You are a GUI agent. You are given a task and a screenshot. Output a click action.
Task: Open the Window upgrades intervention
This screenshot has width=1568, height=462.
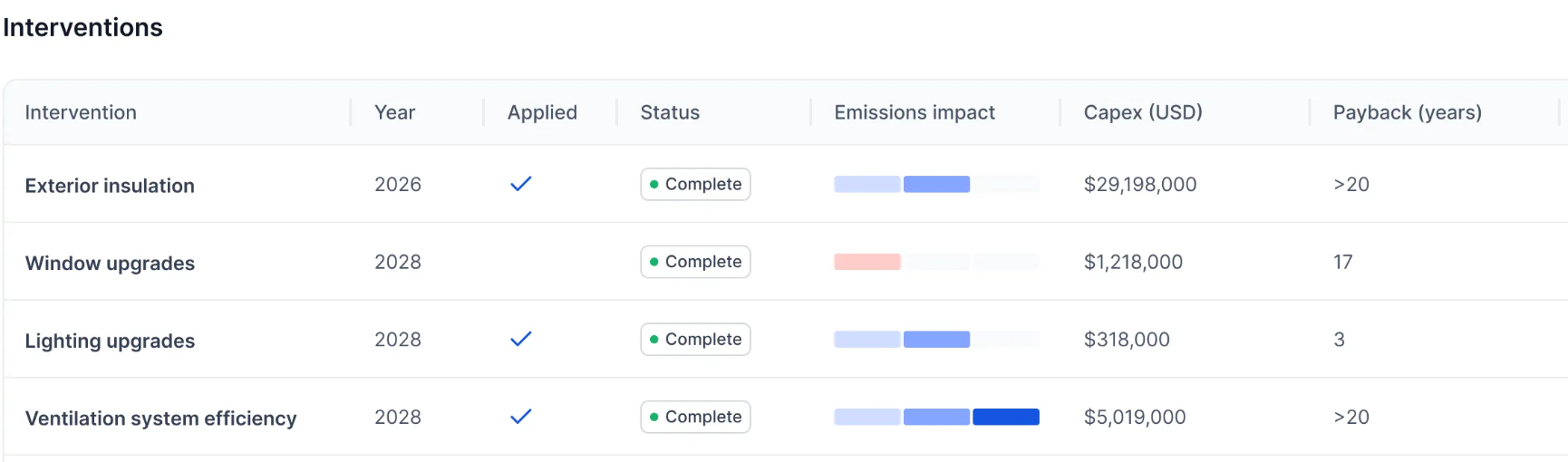tap(110, 264)
